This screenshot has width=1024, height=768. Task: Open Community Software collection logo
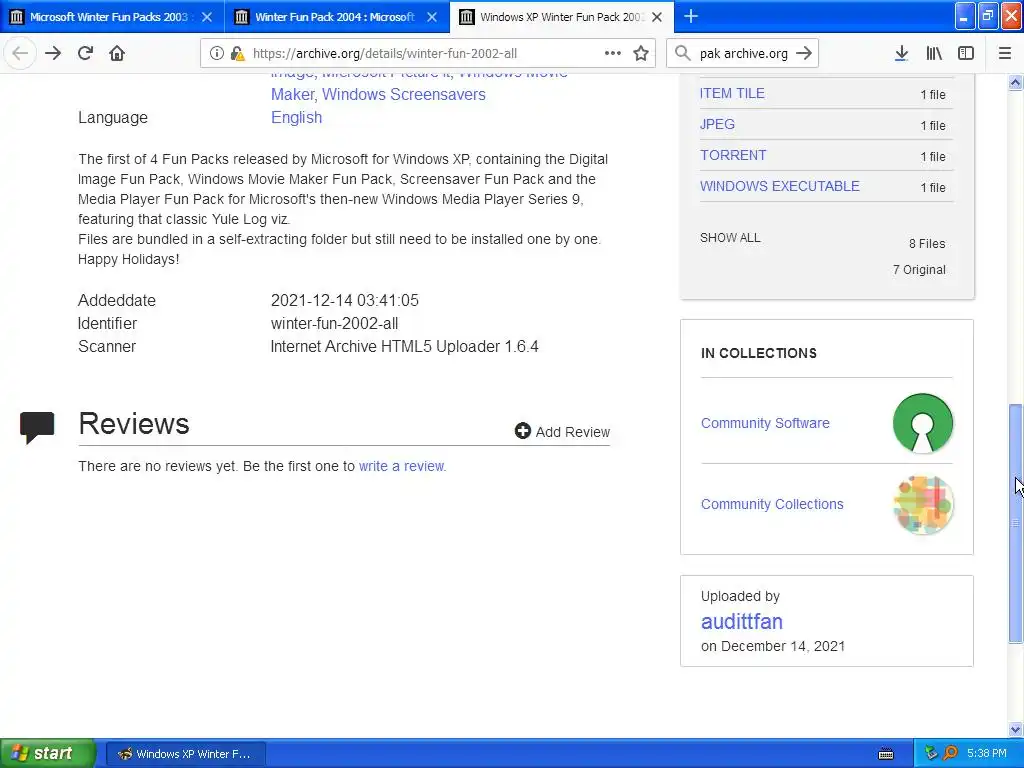click(x=923, y=423)
